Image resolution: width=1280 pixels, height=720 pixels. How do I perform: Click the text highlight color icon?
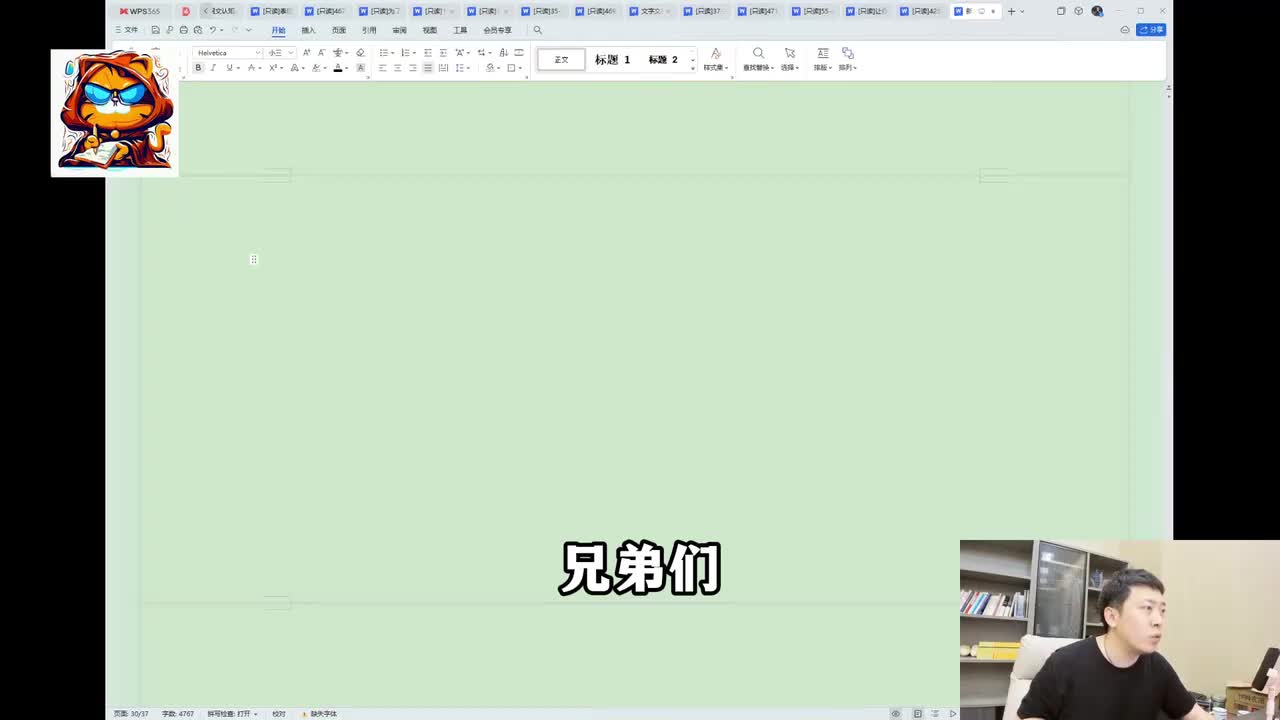point(316,68)
